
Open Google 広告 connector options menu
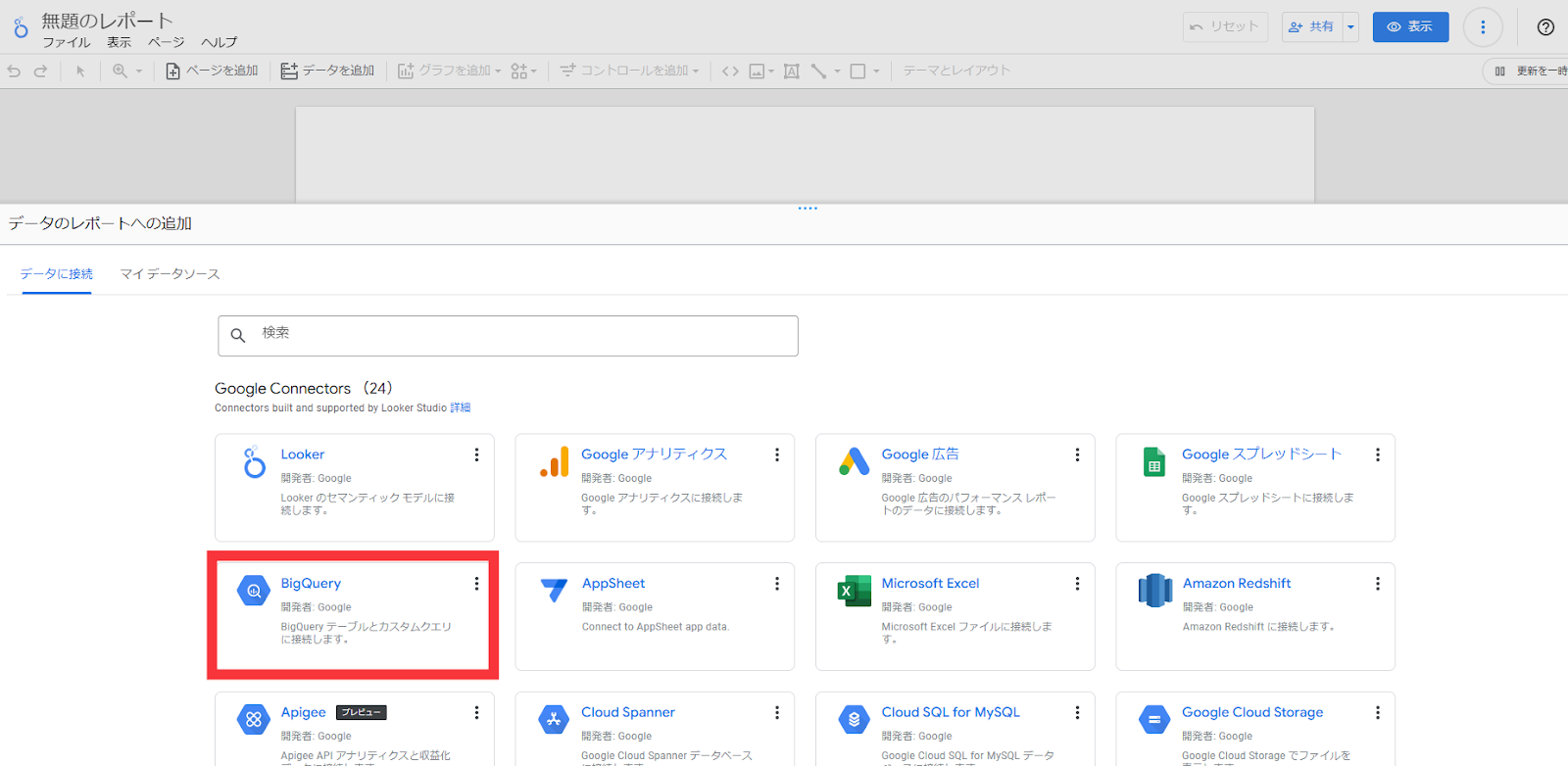coord(1077,455)
